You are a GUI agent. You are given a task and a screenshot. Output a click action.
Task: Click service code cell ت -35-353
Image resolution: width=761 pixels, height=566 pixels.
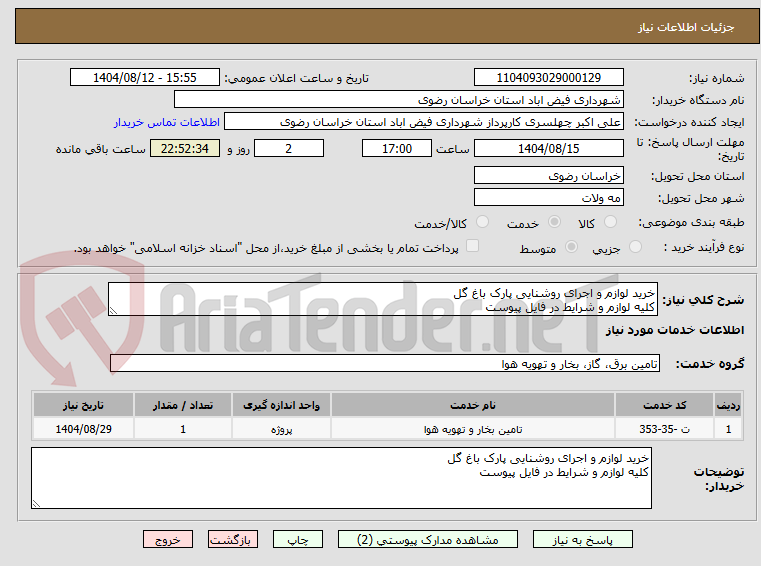coord(664,429)
